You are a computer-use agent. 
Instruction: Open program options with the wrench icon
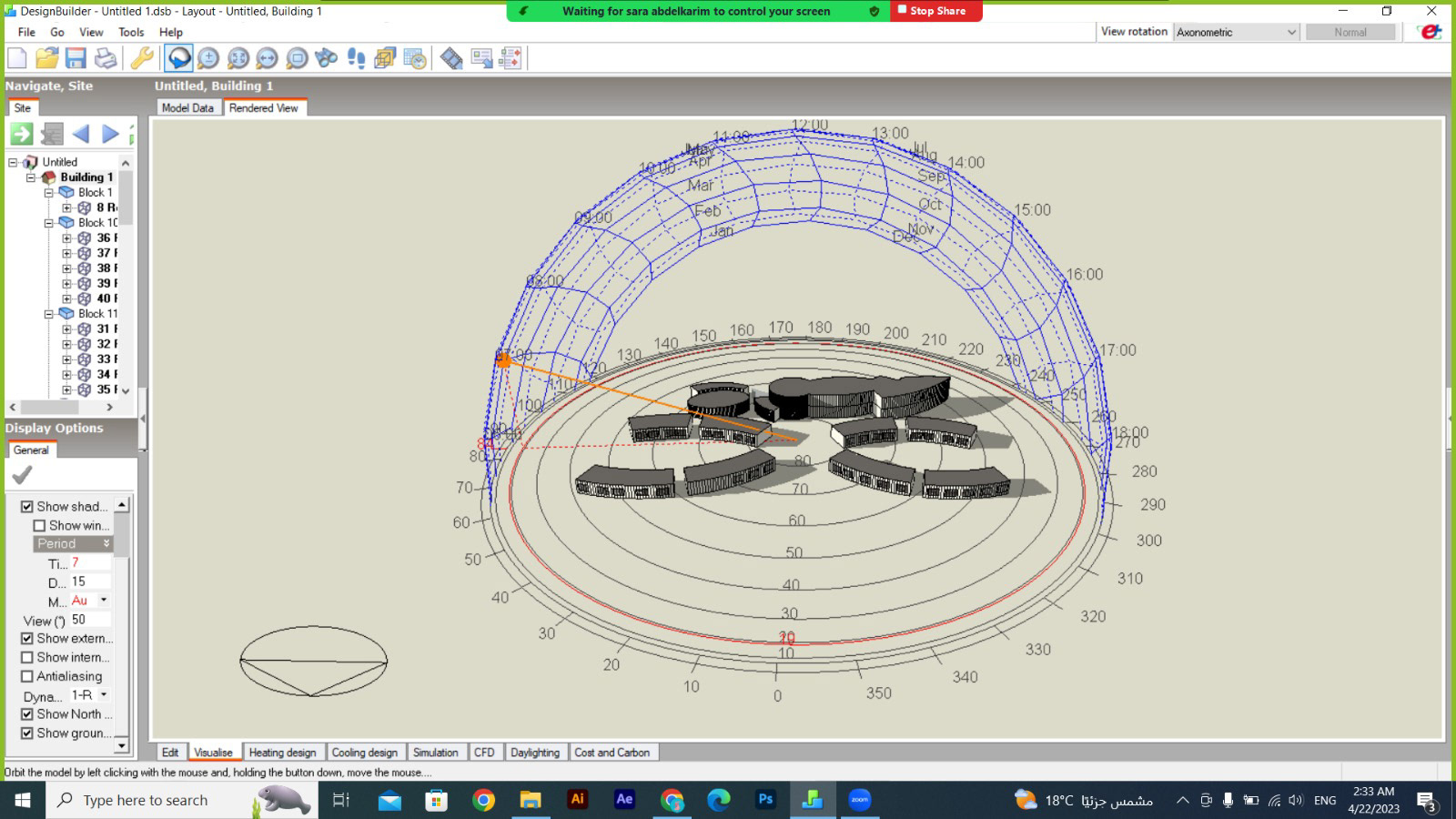tap(141, 58)
